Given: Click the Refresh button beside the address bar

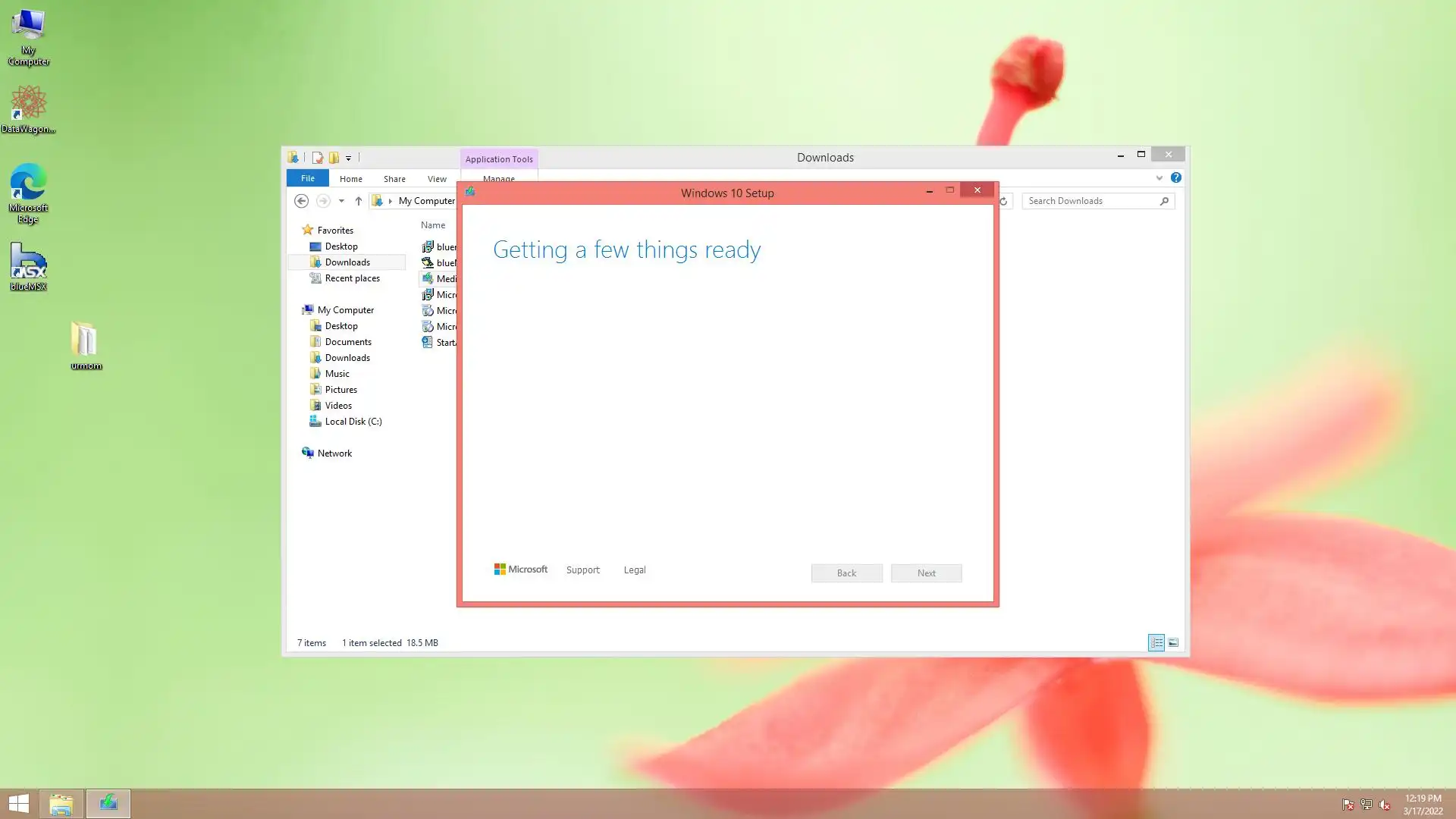Looking at the screenshot, I should coord(1003,201).
